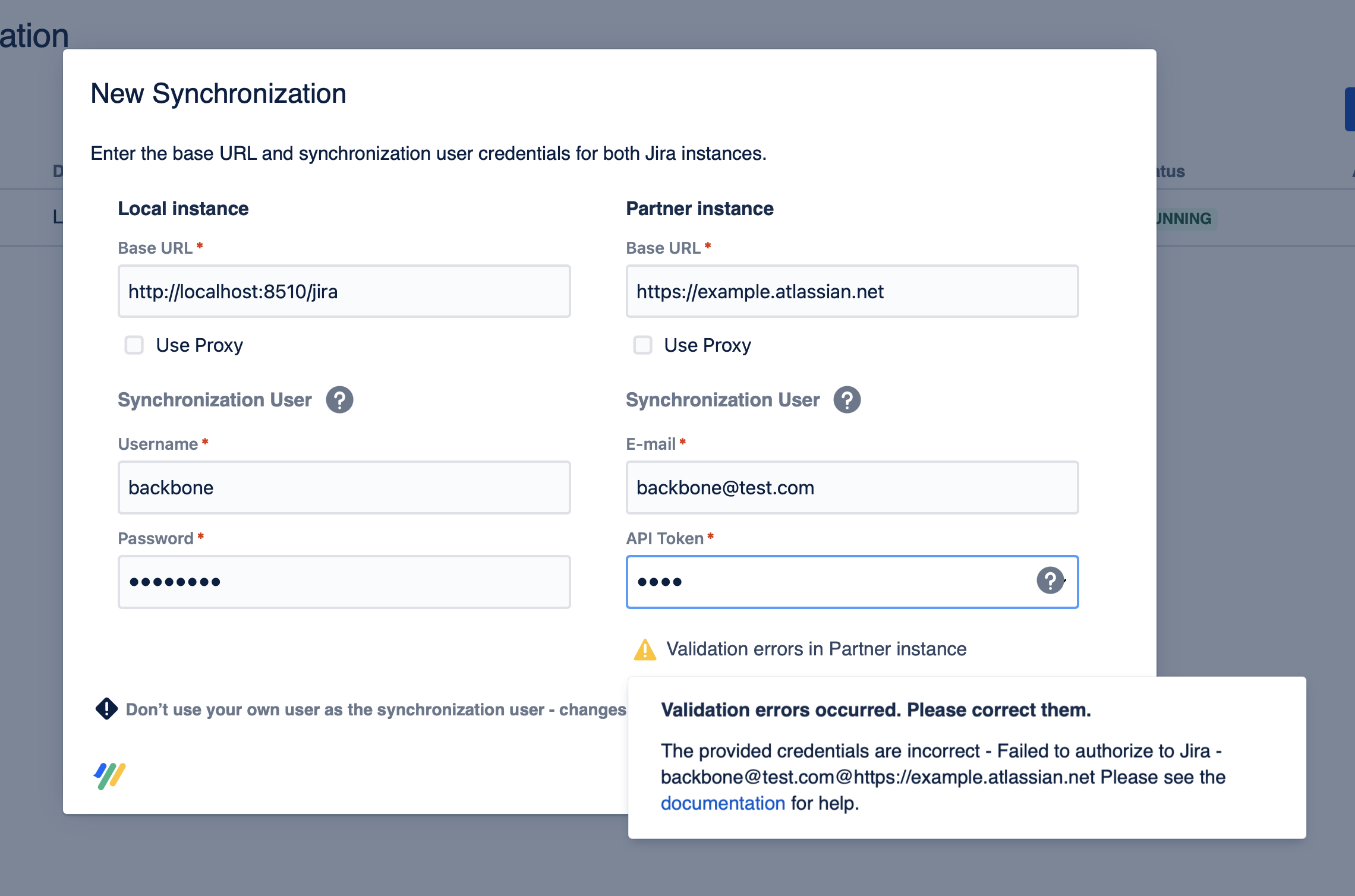Click the blue button at right edge
This screenshot has height=896, width=1355.
1349,109
